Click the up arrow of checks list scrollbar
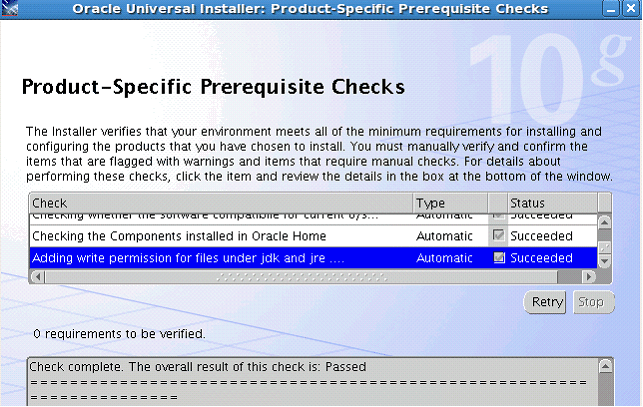 click(604, 223)
